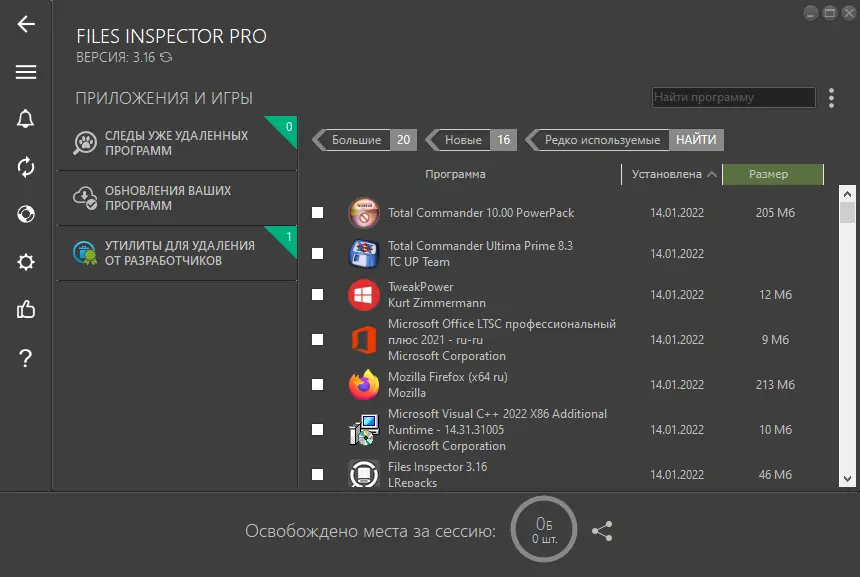
Task: Click the Программа column header
Action: (x=455, y=174)
